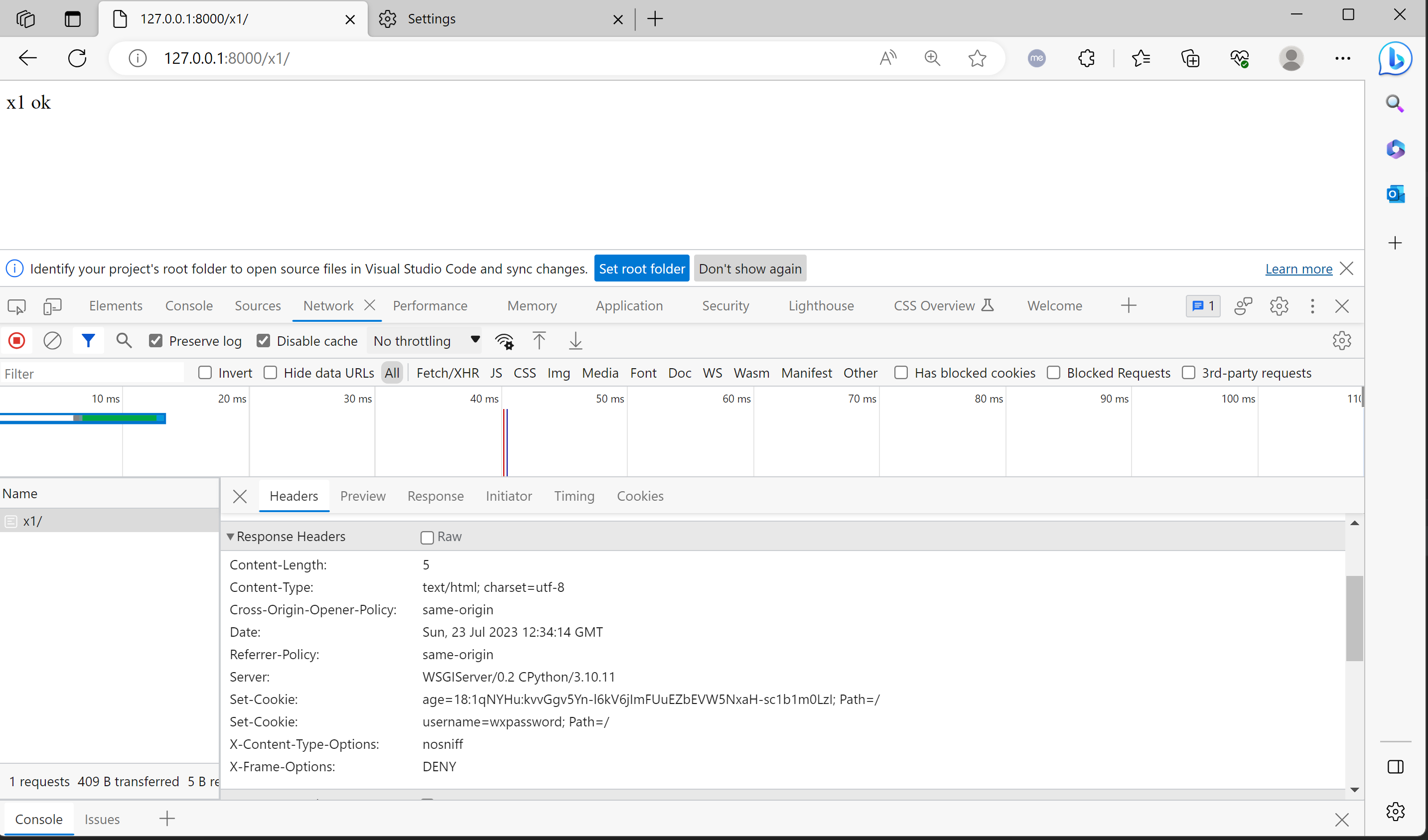
Task: Open the more tools plus button in DevTools tabs
Action: pos(1128,306)
